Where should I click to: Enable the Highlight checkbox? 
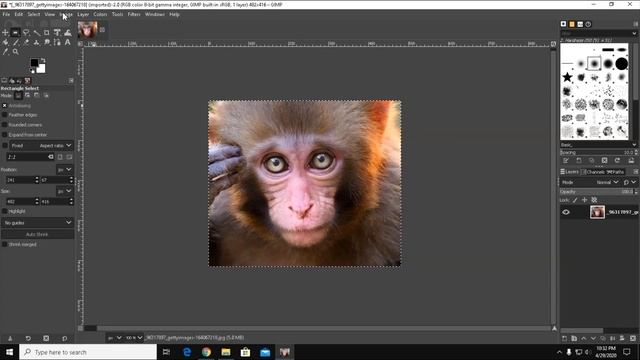[x=5, y=211]
